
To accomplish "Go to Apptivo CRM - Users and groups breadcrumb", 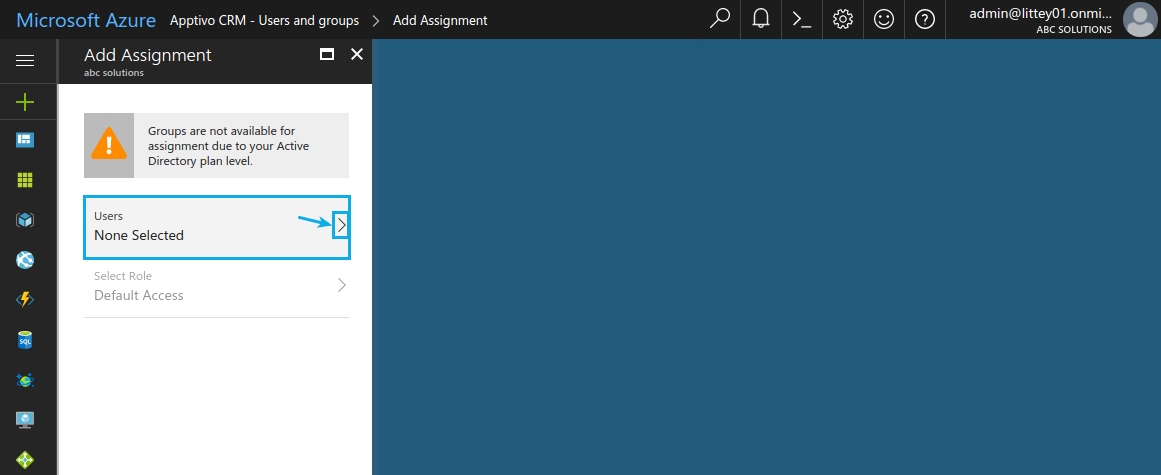I will [264, 21].
